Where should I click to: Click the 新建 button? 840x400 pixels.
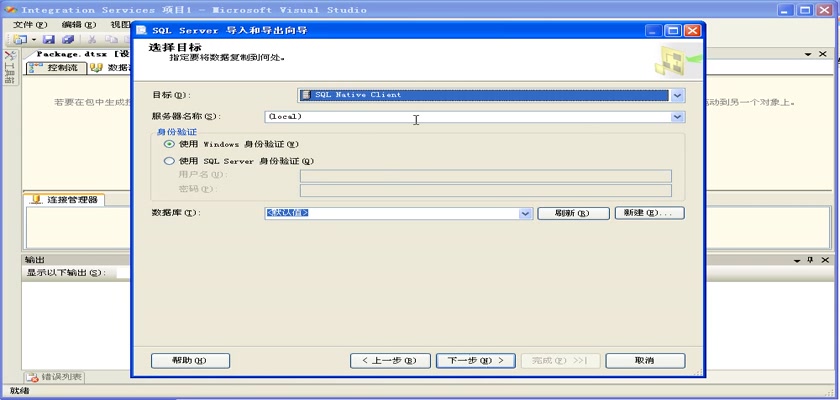[650, 213]
